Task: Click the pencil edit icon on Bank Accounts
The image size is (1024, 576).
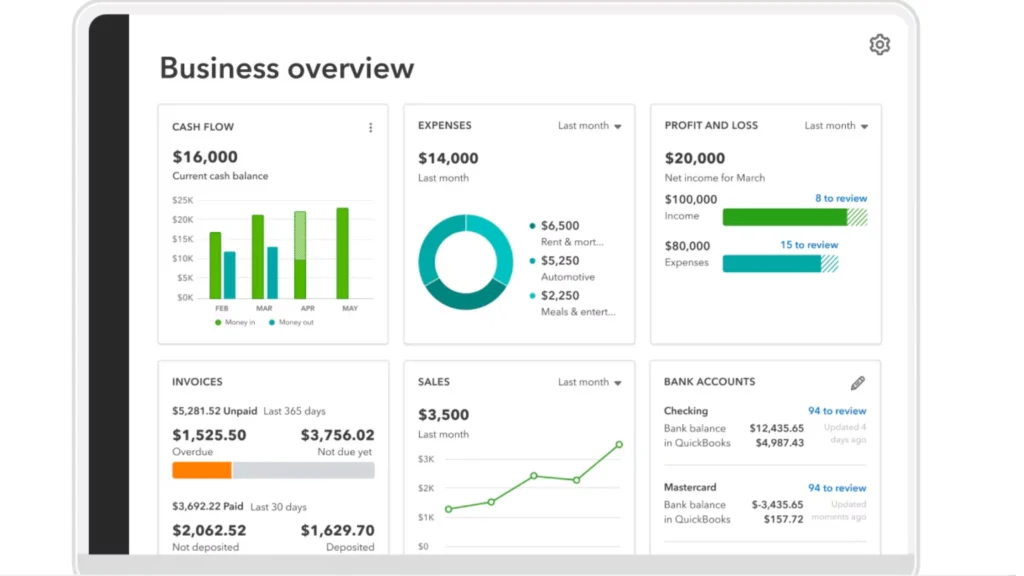Action: [x=858, y=382]
